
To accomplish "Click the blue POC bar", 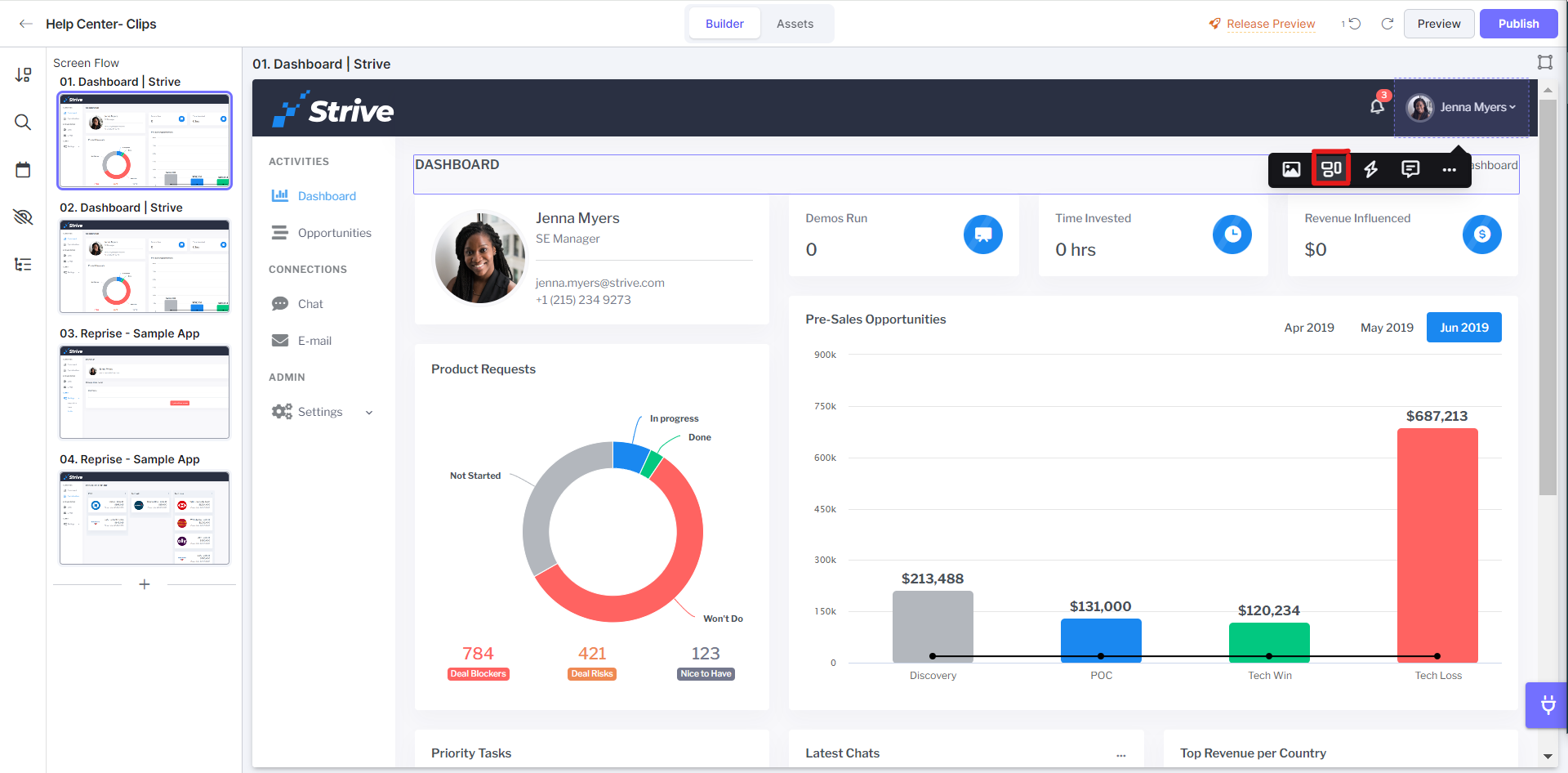I will tap(1101, 641).
